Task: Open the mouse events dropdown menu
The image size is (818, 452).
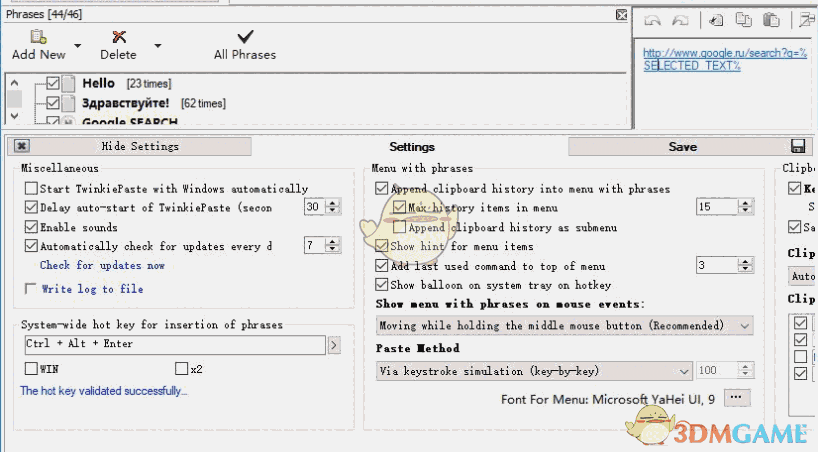Action: click(565, 325)
